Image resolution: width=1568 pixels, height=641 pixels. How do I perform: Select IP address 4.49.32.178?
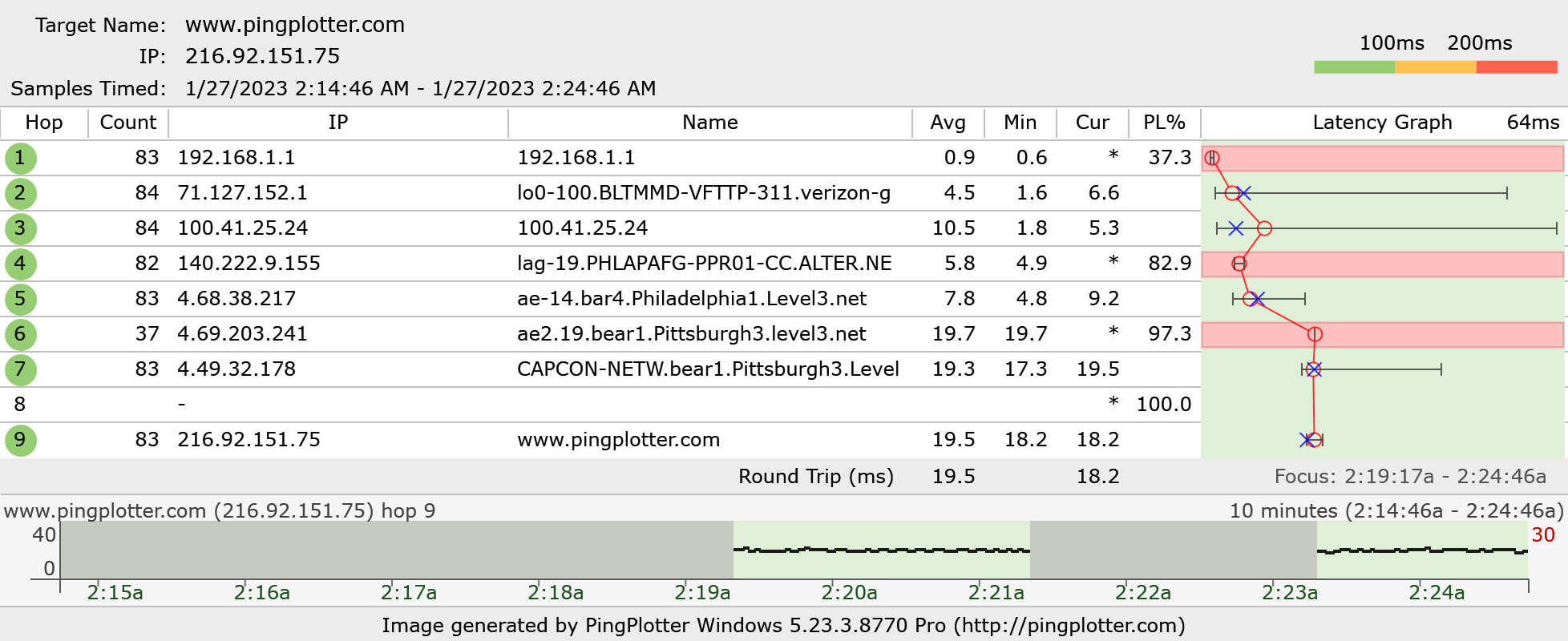[x=236, y=369]
